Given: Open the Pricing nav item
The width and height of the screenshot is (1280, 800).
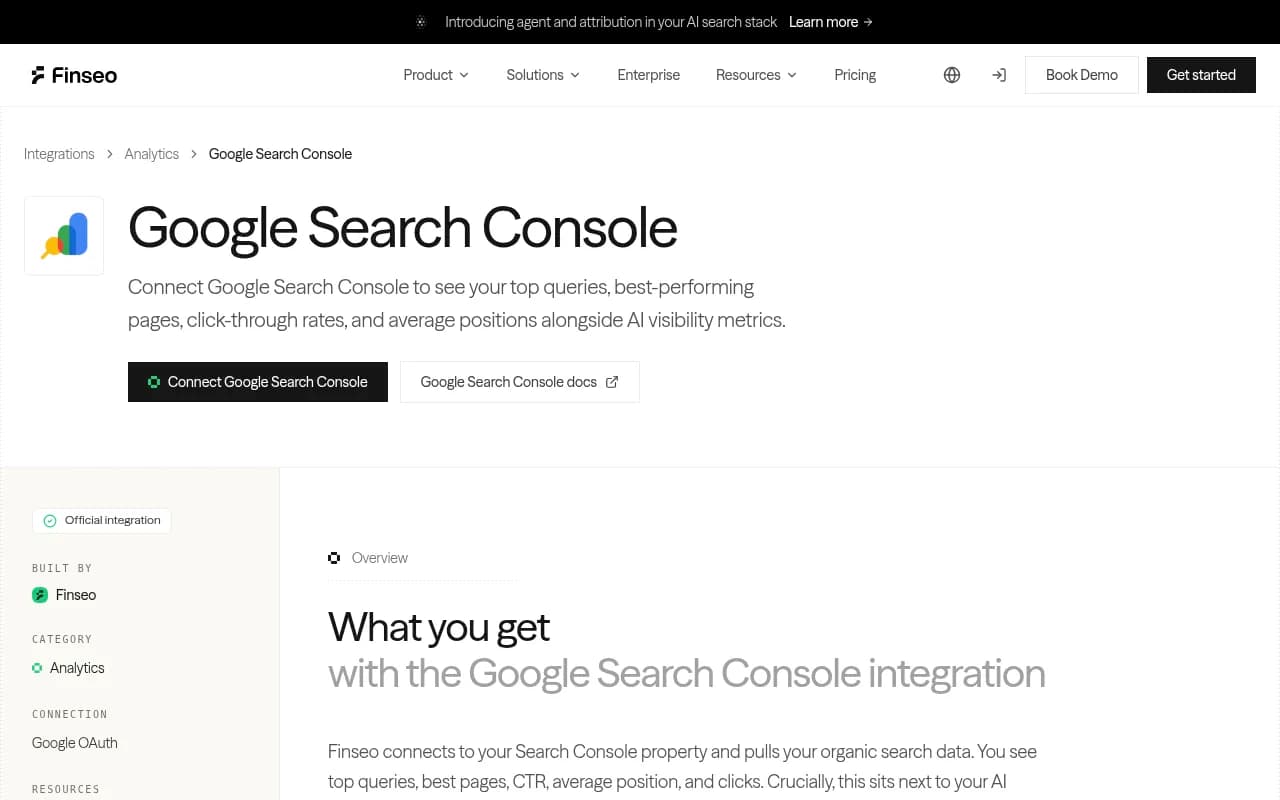Looking at the screenshot, I should point(855,75).
